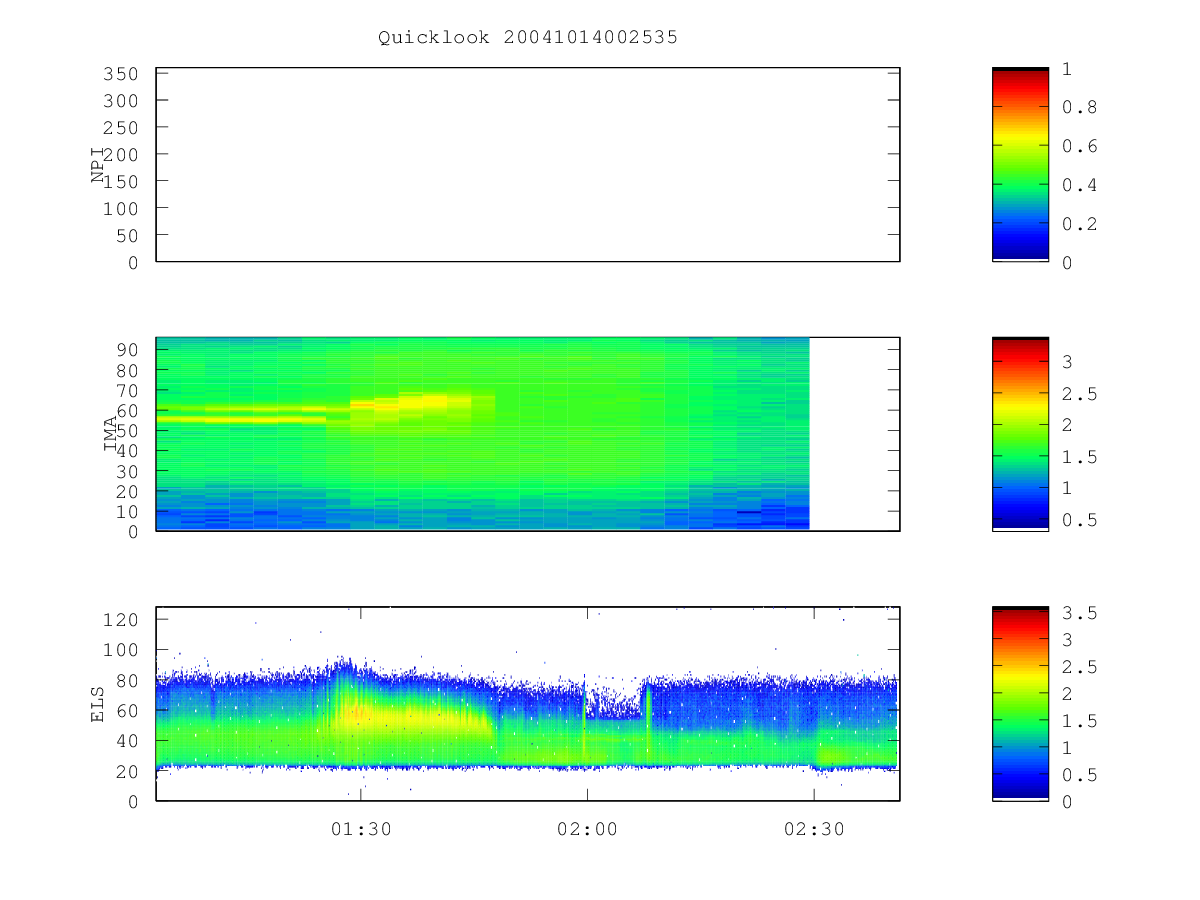The height and width of the screenshot is (900, 1200).
Task: Click the 2.5 label on IMA colorbar
Action: pos(1080,394)
